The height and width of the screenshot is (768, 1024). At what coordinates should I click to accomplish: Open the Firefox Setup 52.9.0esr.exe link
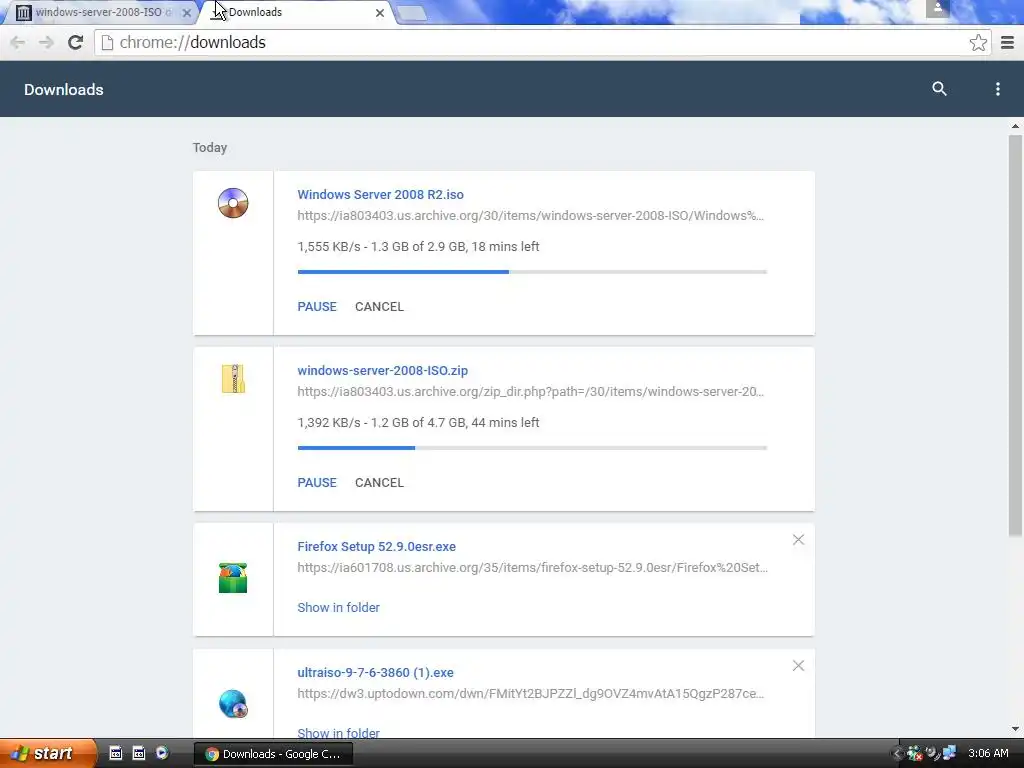[x=377, y=547]
